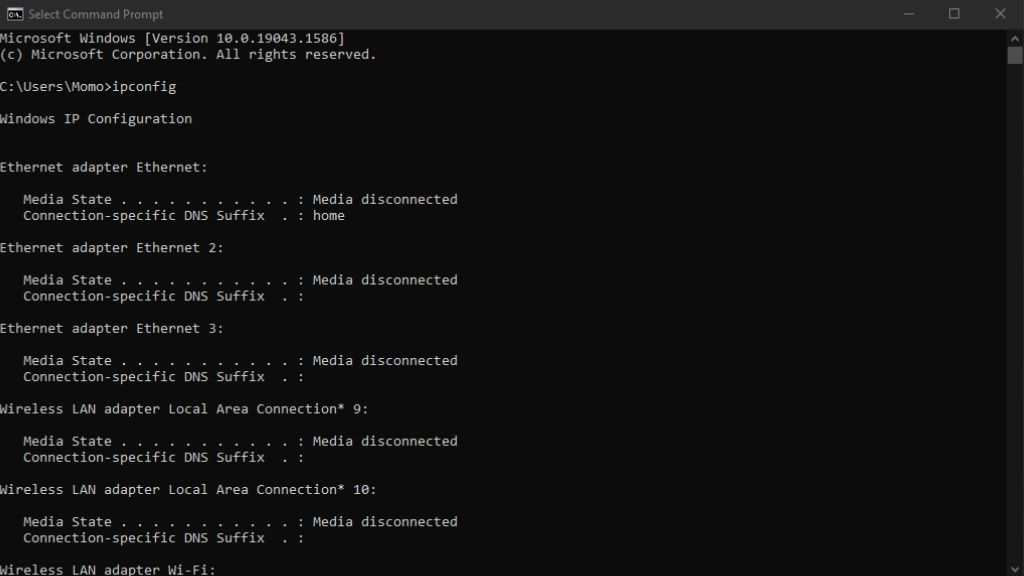Click the text Media disconnected under Ethernet adapter

(x=385, y=199)
